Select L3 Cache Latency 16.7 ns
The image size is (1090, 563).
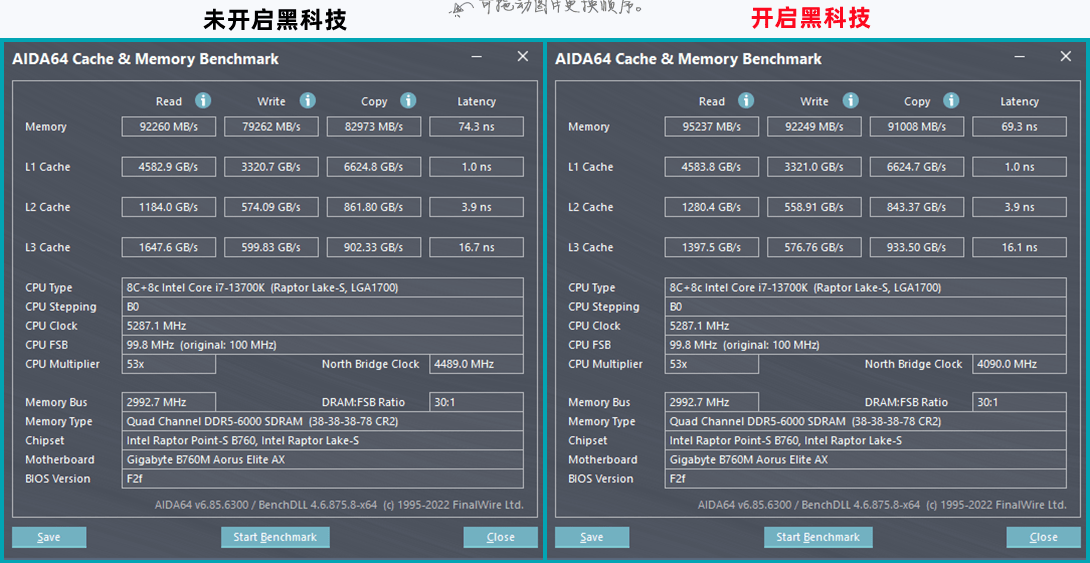tap(476, 247)
